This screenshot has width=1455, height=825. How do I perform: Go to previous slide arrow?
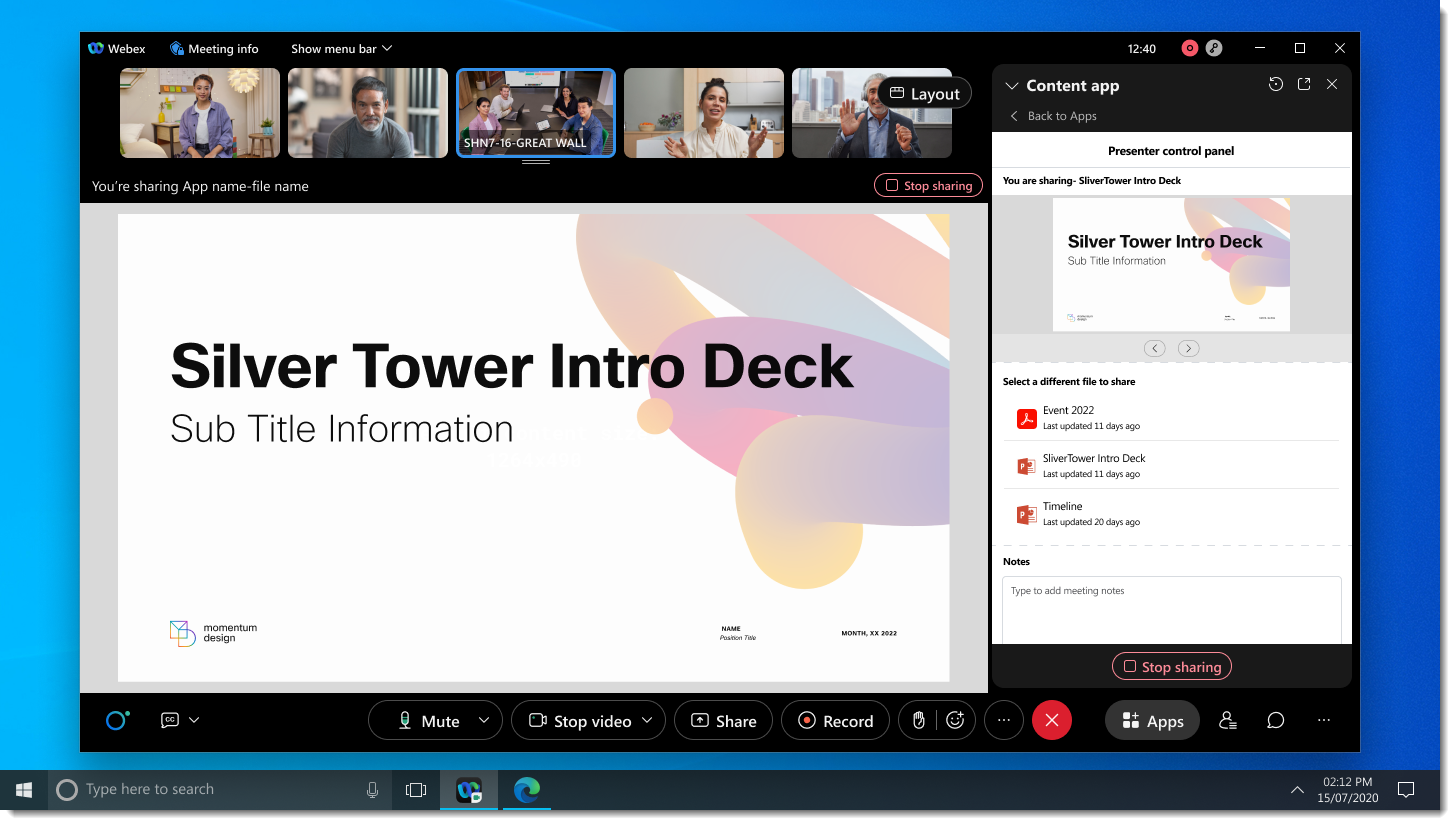pos(1155,348)
